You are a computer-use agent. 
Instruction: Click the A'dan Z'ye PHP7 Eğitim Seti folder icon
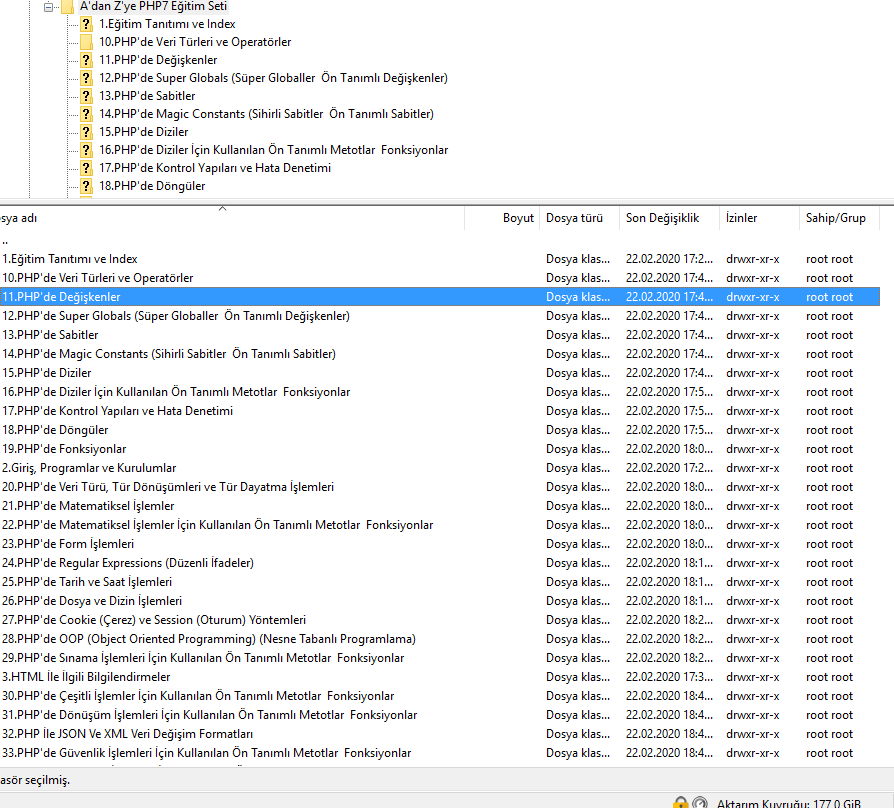coord(67,6)
